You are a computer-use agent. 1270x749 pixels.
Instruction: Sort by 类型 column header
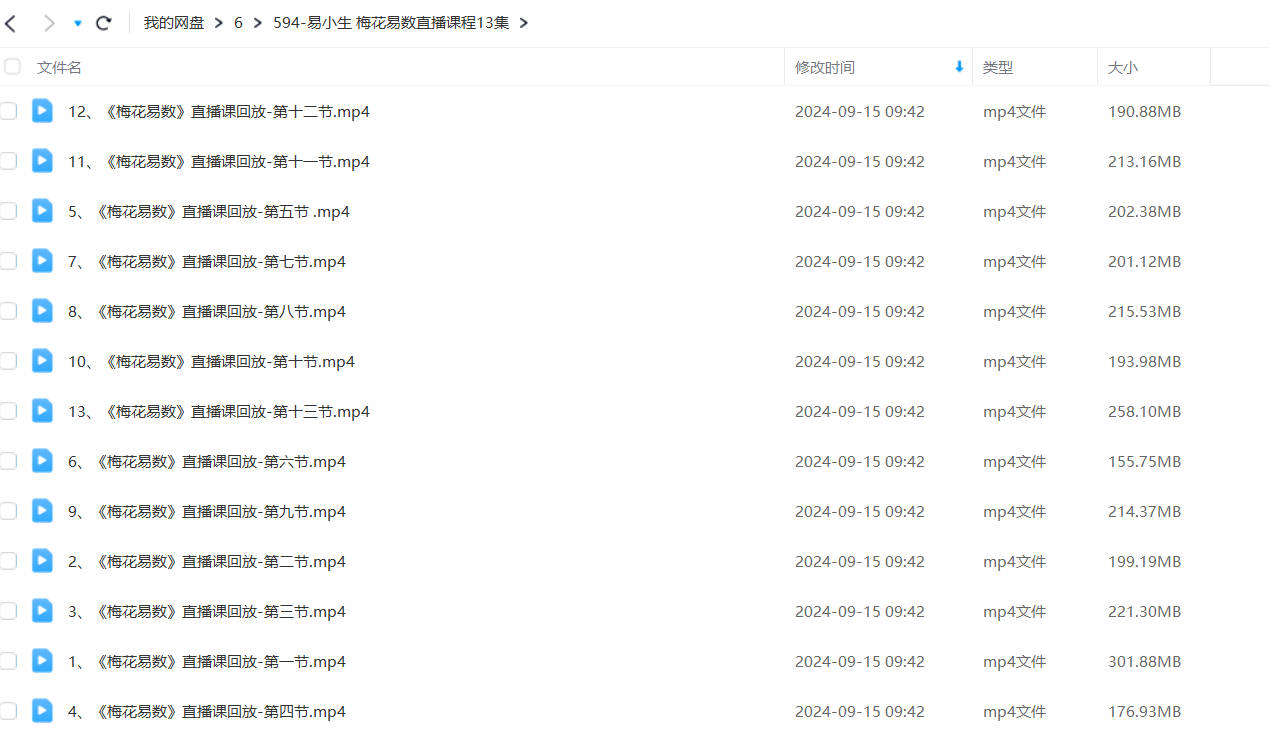coord(998,67)
